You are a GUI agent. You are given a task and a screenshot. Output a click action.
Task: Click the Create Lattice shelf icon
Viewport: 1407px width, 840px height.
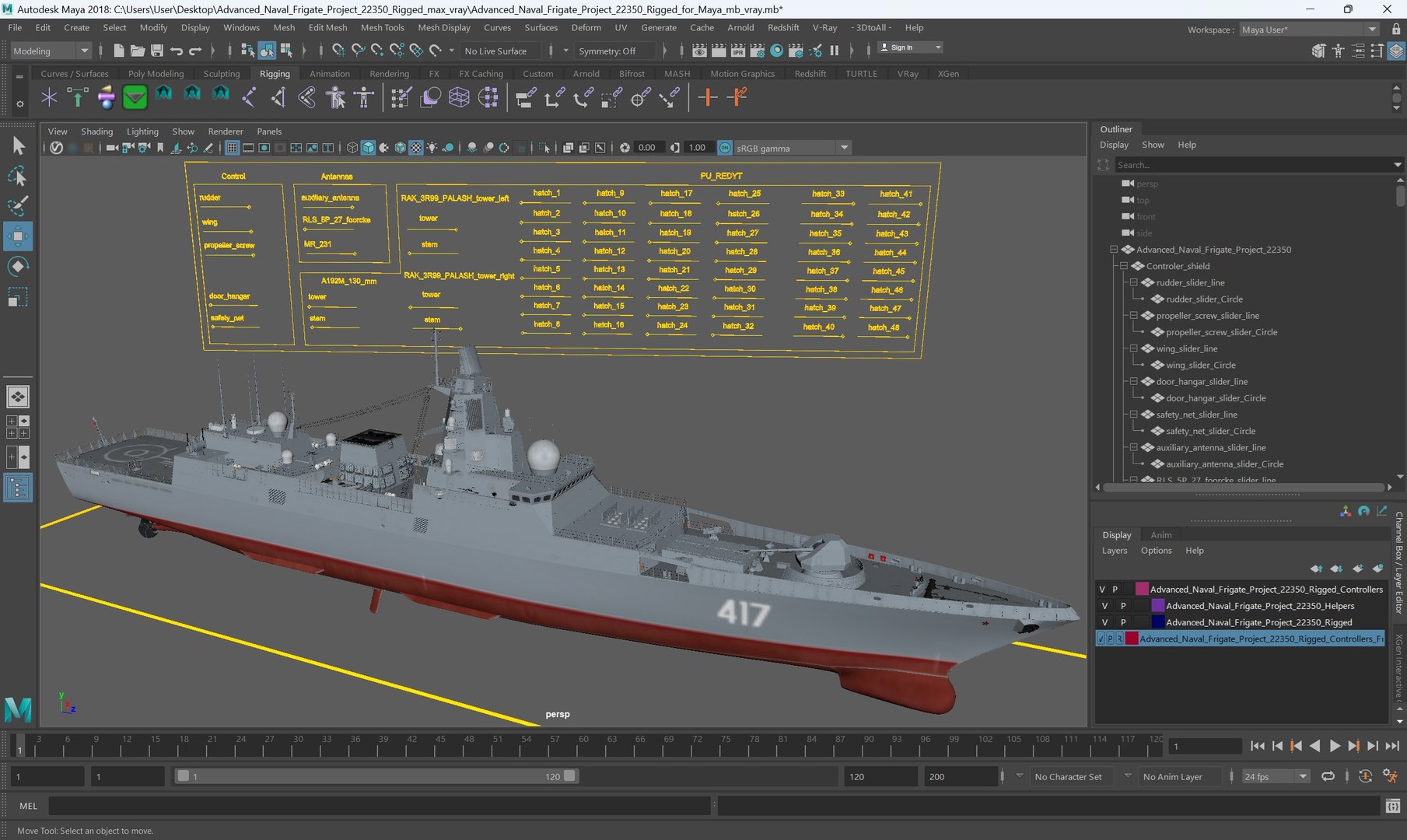[459, 97]
